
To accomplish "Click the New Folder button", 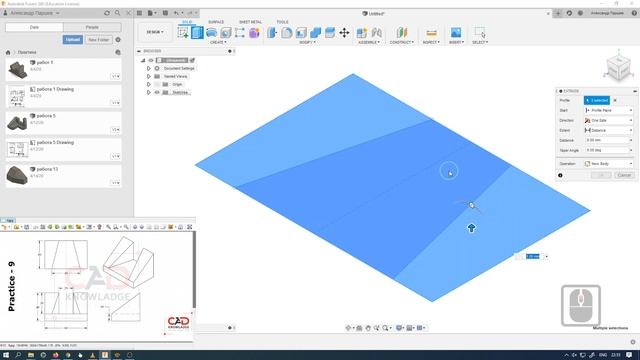I will point(98,40).
